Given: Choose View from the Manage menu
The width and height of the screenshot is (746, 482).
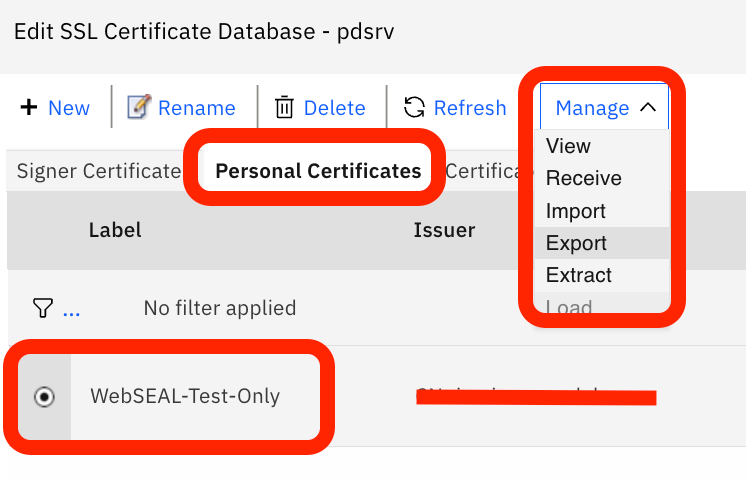Looking at the screenshot, I should (568, 146).
